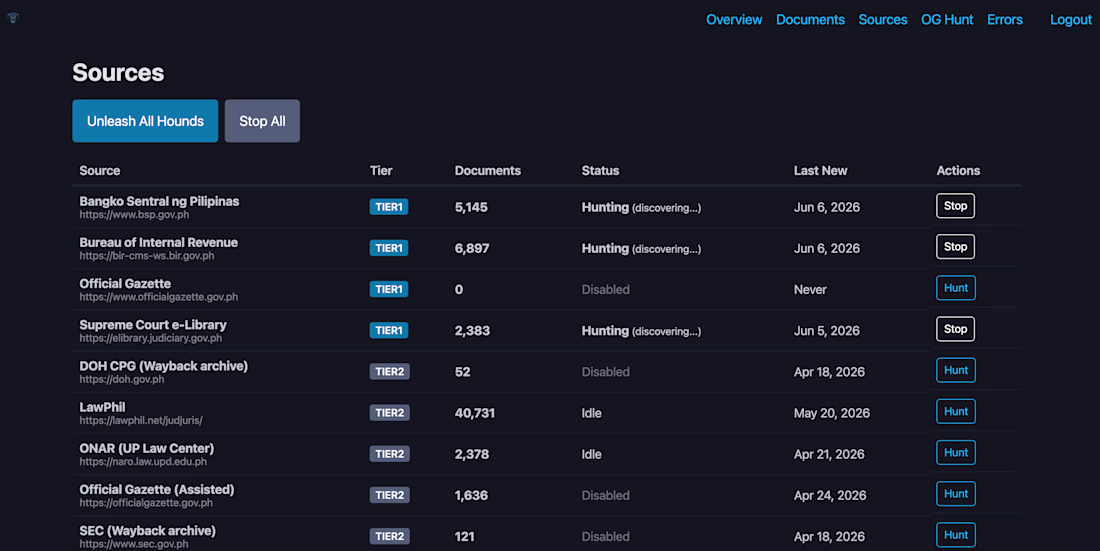Click Apr 21, 2026 date

pyautogui.click(x=829, y=454)
